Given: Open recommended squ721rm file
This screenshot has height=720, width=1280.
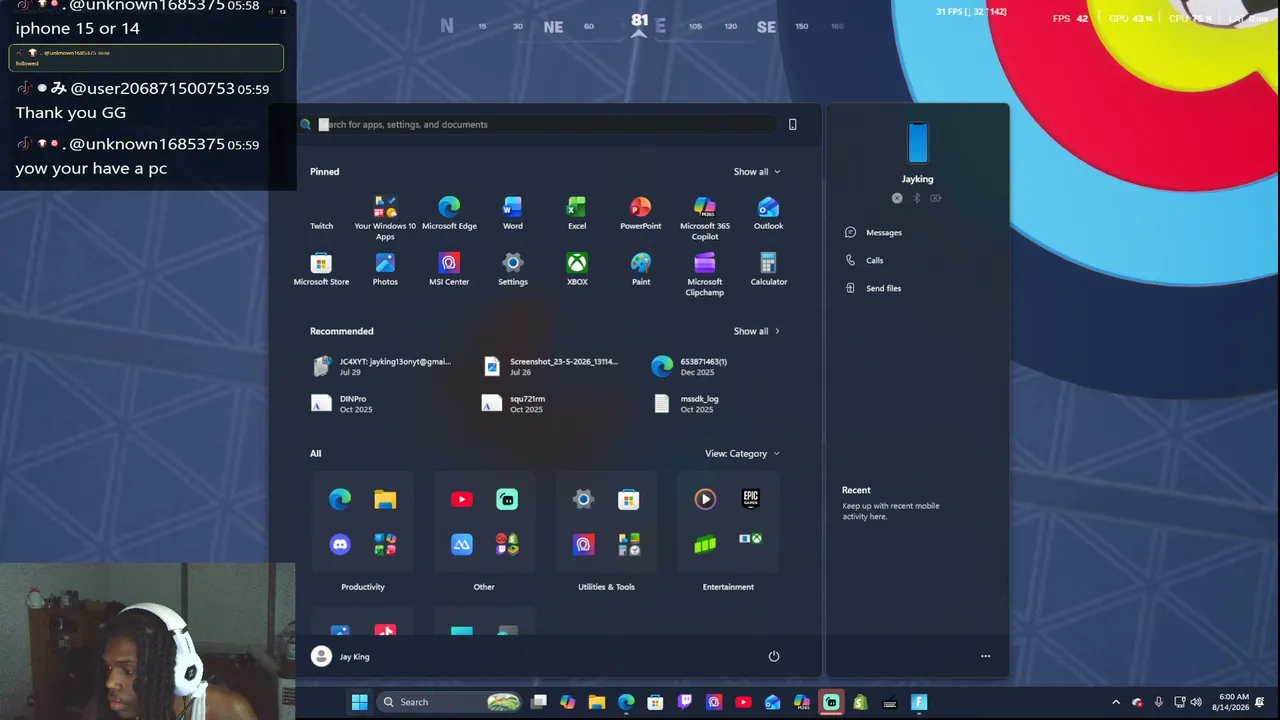Looking at the screenshot, I should pos(514,404).
